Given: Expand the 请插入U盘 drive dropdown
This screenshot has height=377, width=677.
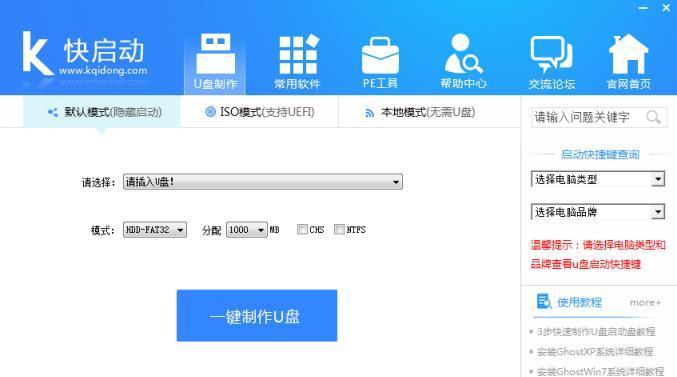Looking at the screenshot, I should coord(263,182).
